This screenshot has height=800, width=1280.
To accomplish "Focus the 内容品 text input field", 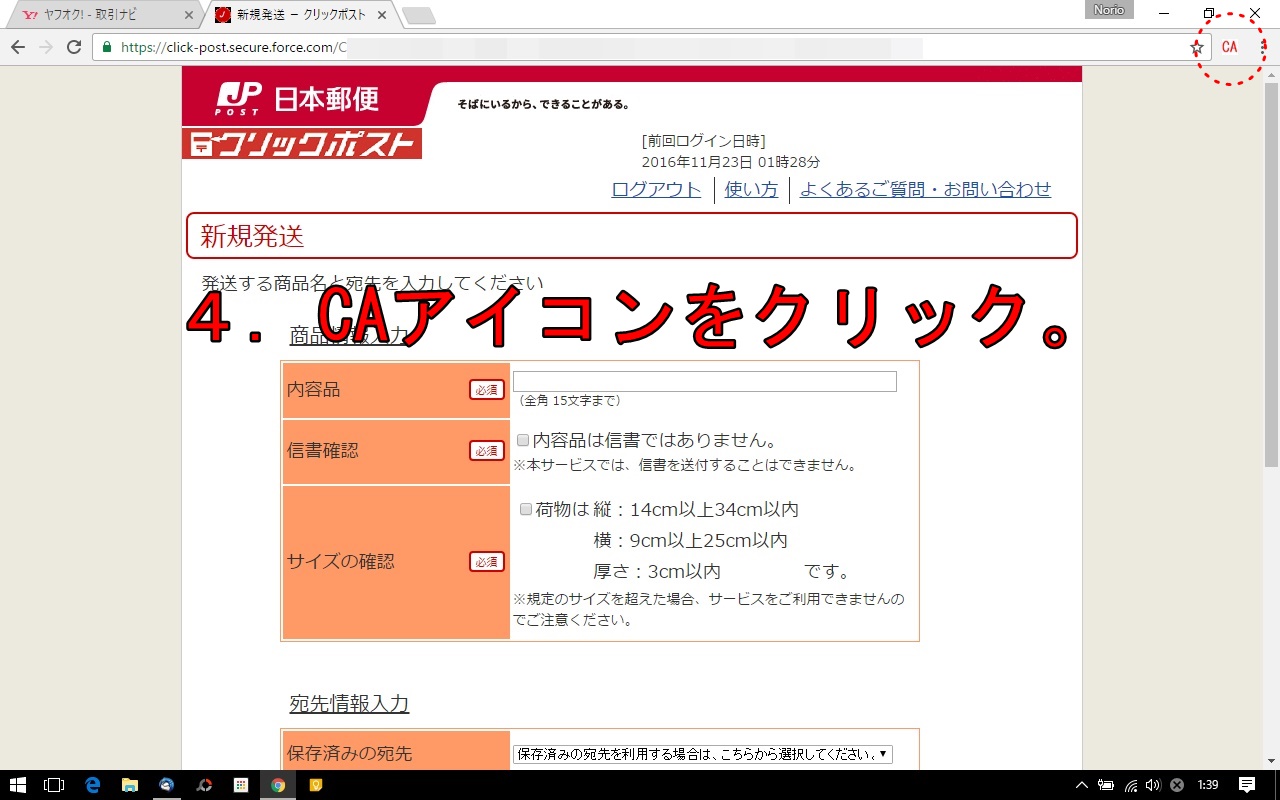I will coord(705,381).
